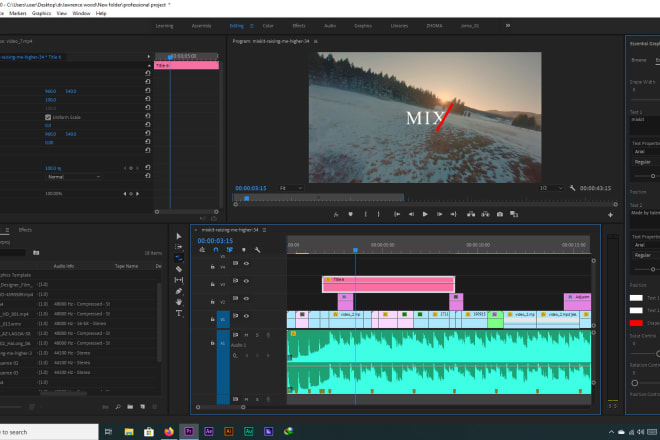Click the Title 6 clip on track V3
Screen dimensions: 660x440
tap(388, 284)
